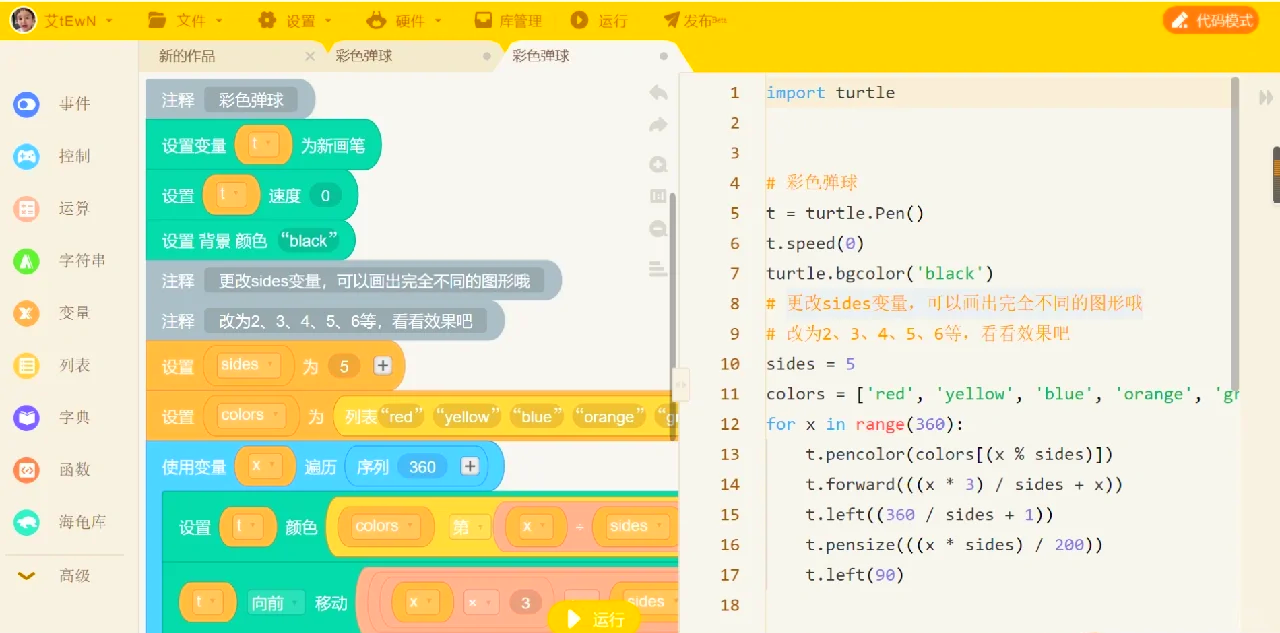
Task: Click line number 18 in code gutter
Action: pos(729,605)
